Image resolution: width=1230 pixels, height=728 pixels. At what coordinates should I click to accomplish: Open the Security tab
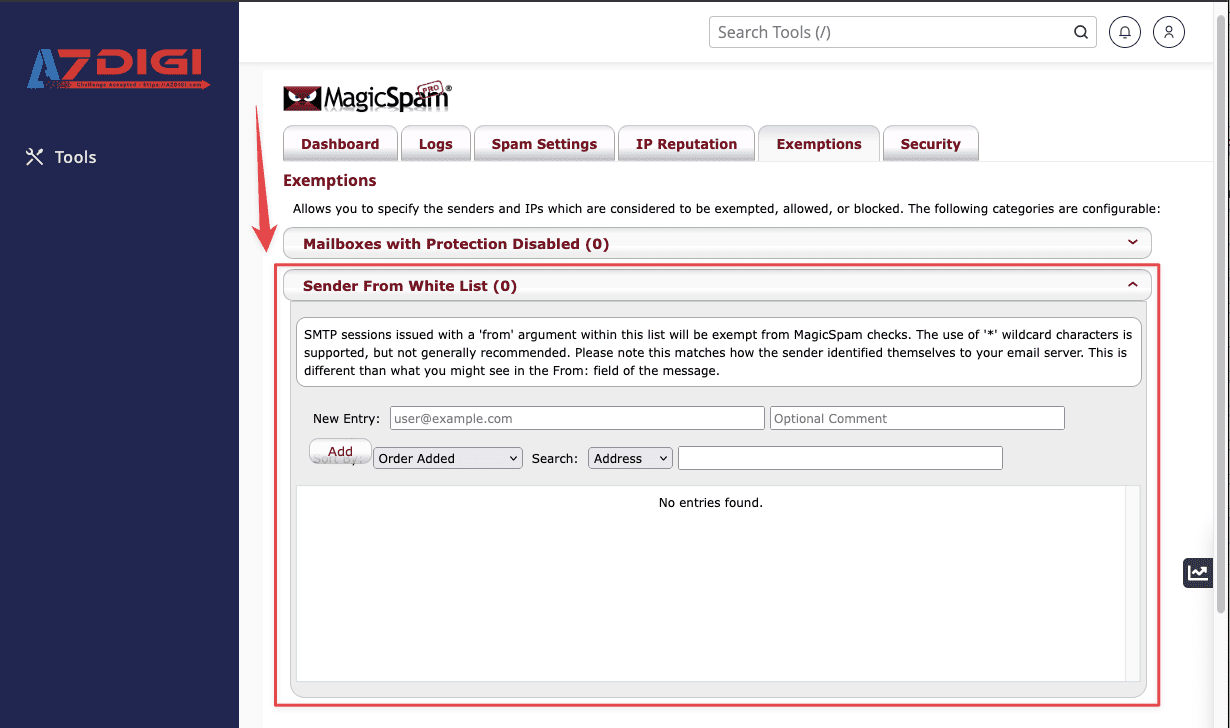tap(930, 144)
